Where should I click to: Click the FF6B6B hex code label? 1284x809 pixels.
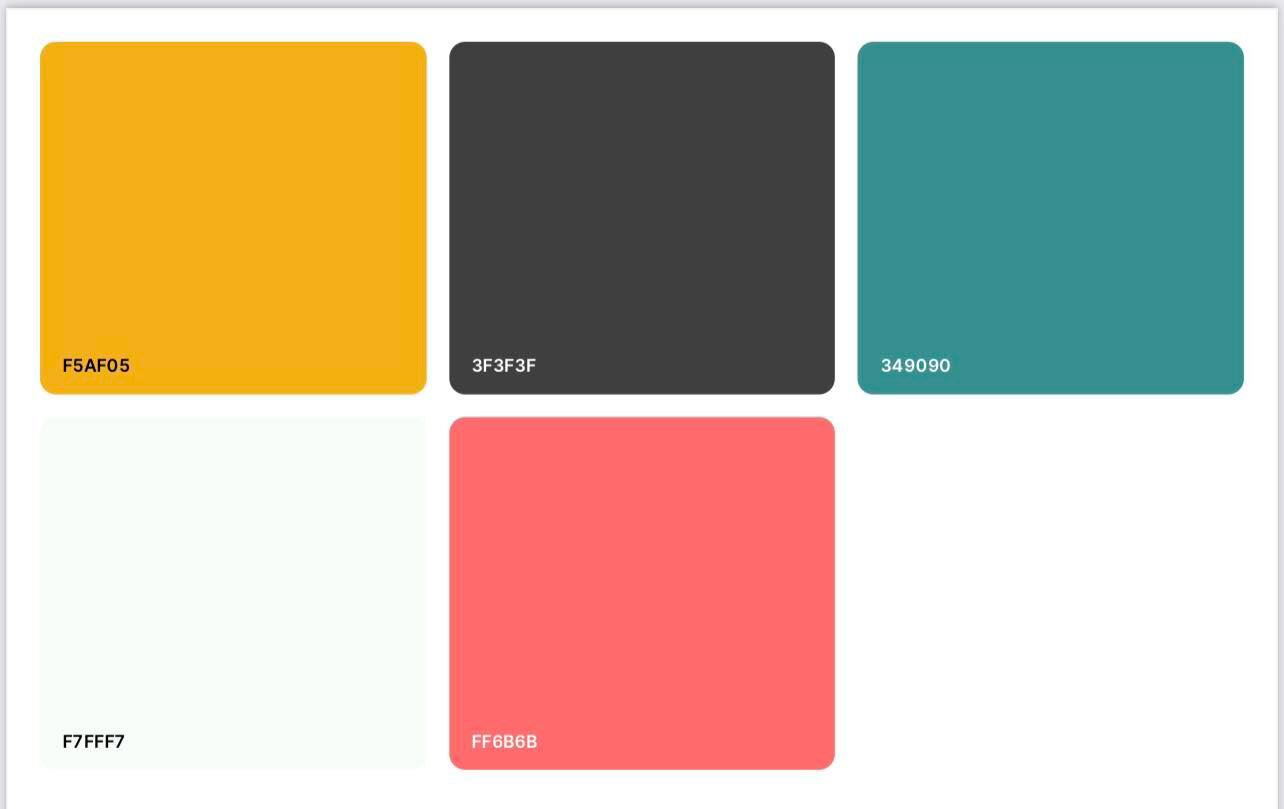(504, 742)
